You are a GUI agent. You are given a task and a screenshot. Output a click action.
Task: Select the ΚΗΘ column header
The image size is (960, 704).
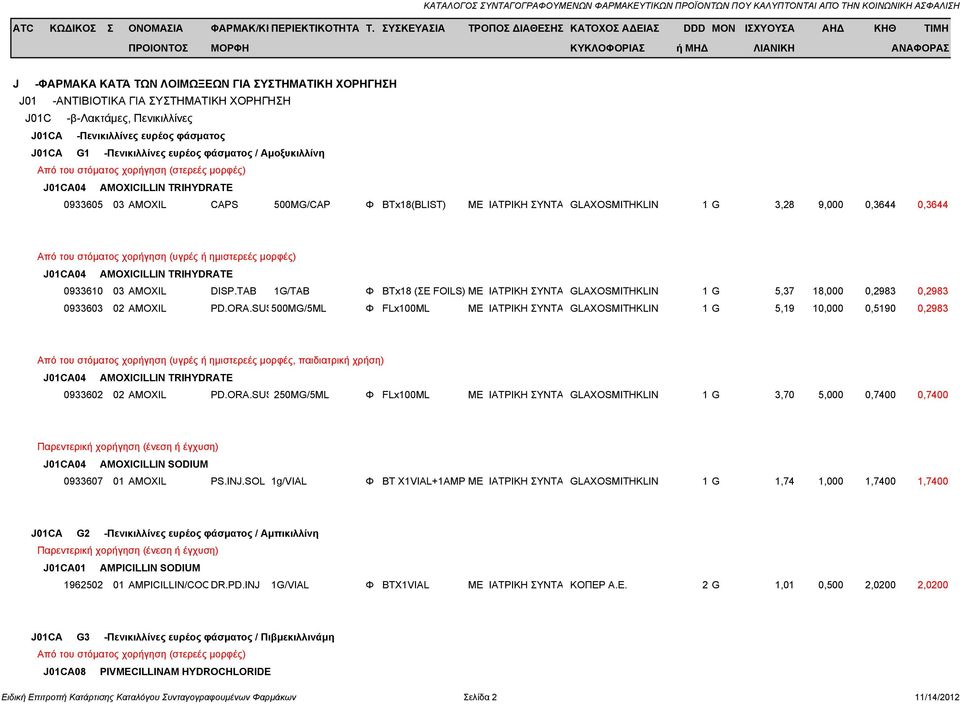click(885, 28)
